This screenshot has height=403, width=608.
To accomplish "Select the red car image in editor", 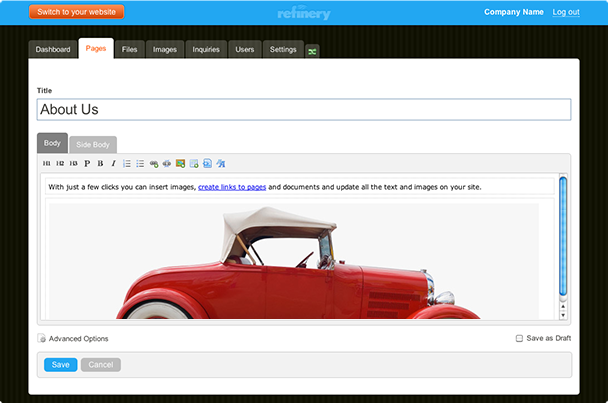I will pos(294,261).
